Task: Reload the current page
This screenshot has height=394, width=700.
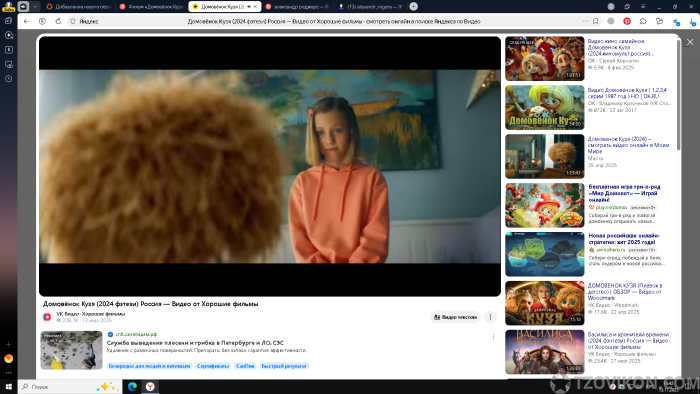Action: 58,21
